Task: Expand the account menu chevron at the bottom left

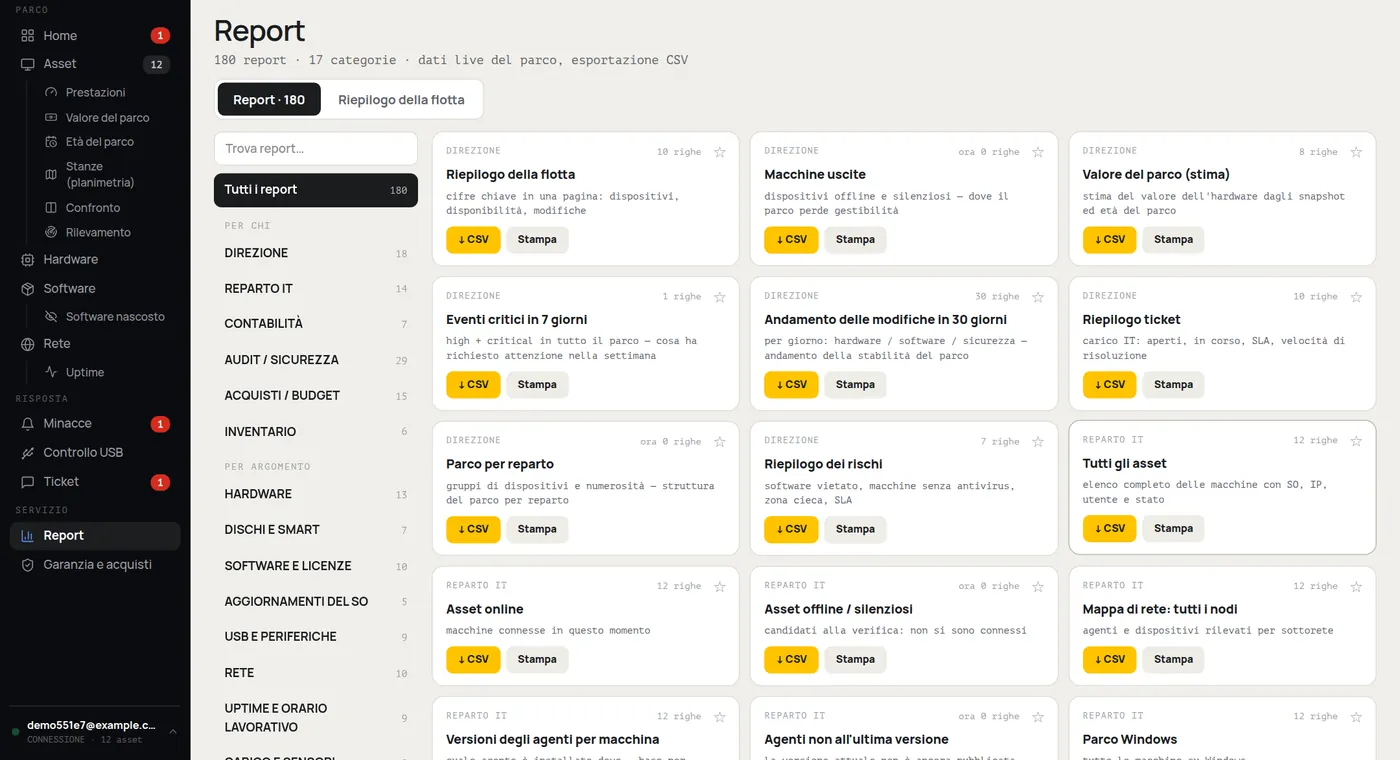Action: [173, 732]
